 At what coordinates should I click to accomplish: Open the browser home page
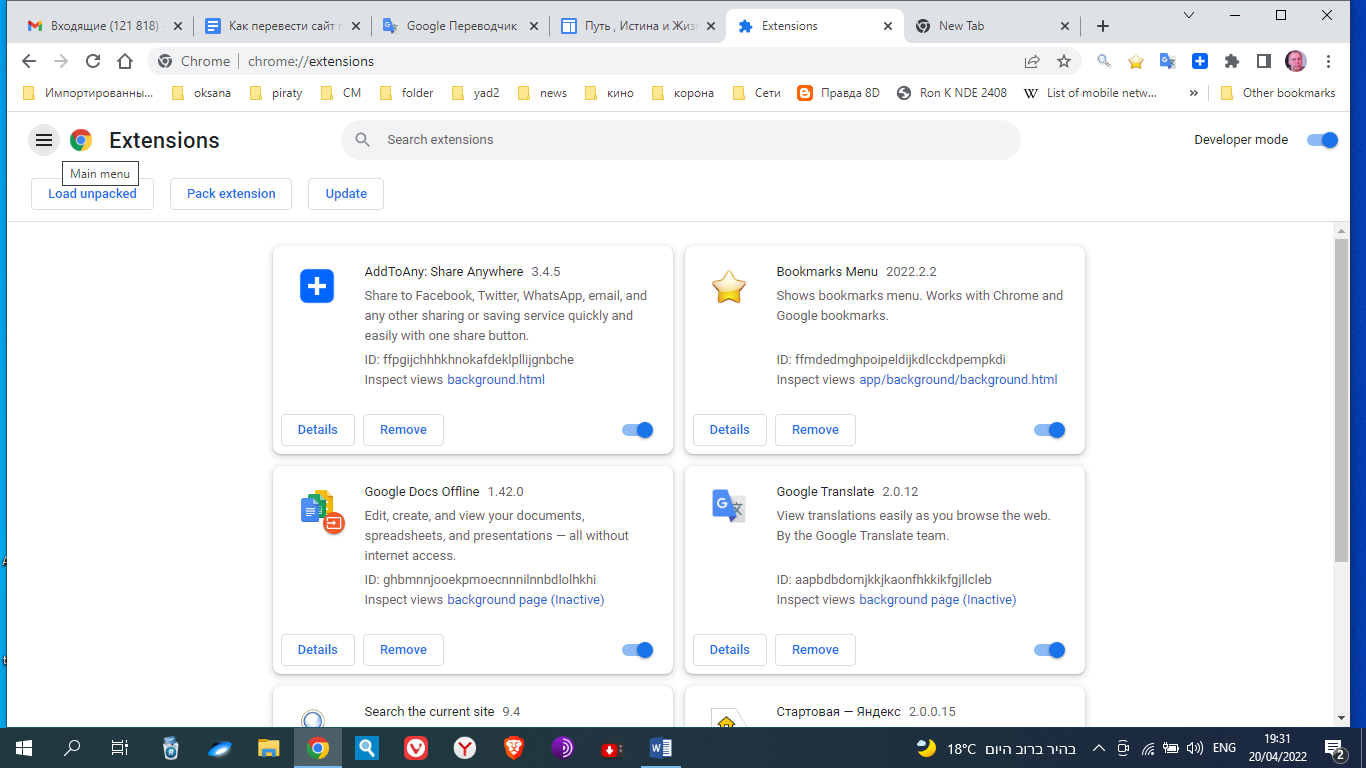125,61
